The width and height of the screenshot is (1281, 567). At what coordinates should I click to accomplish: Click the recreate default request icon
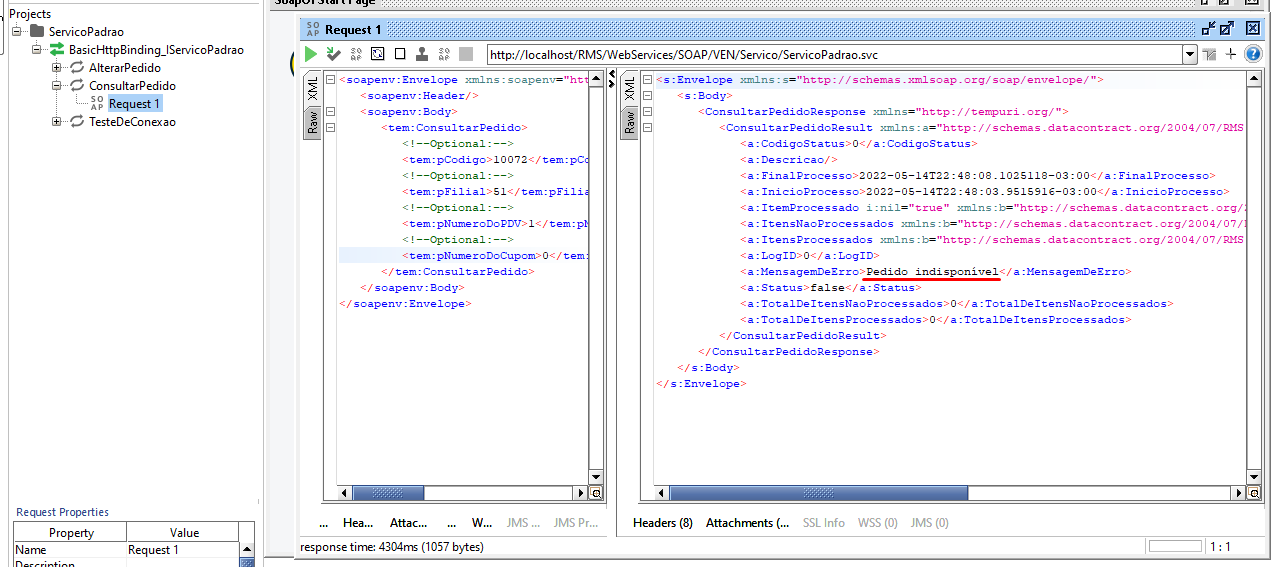(x=378, y=54)
